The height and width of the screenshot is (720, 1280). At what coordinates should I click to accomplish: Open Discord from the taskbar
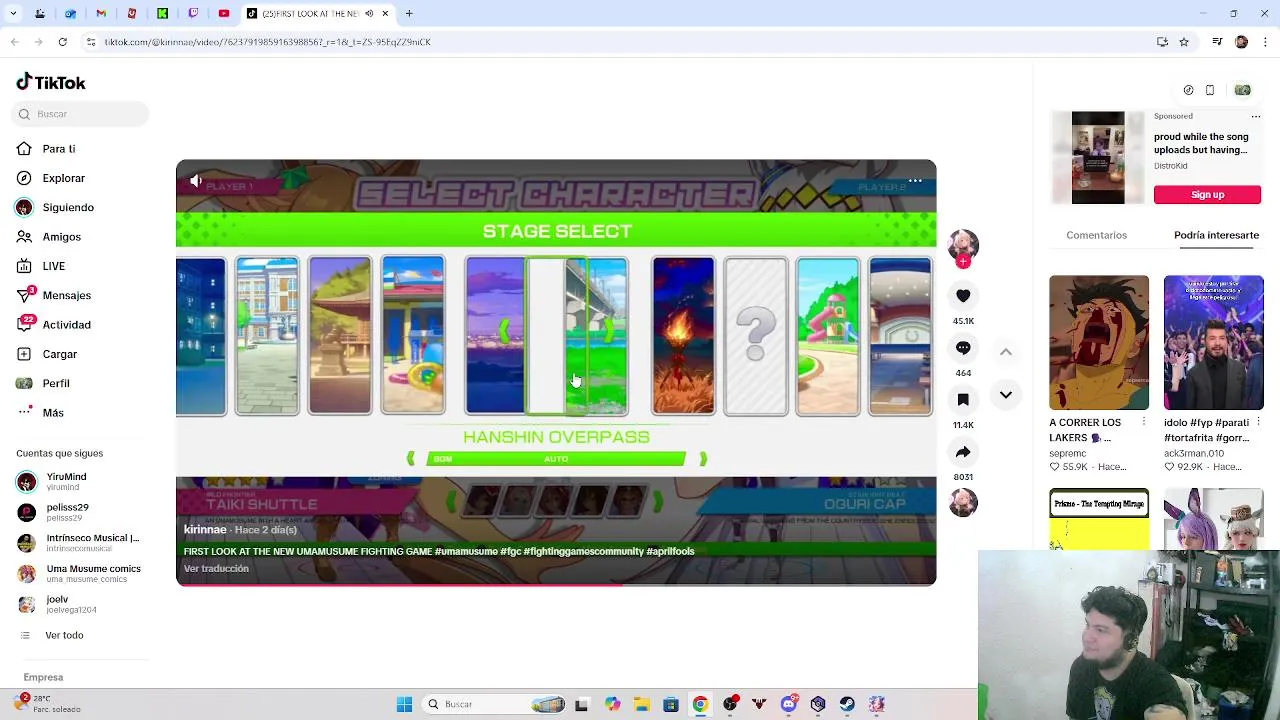(x=789, y=705)
